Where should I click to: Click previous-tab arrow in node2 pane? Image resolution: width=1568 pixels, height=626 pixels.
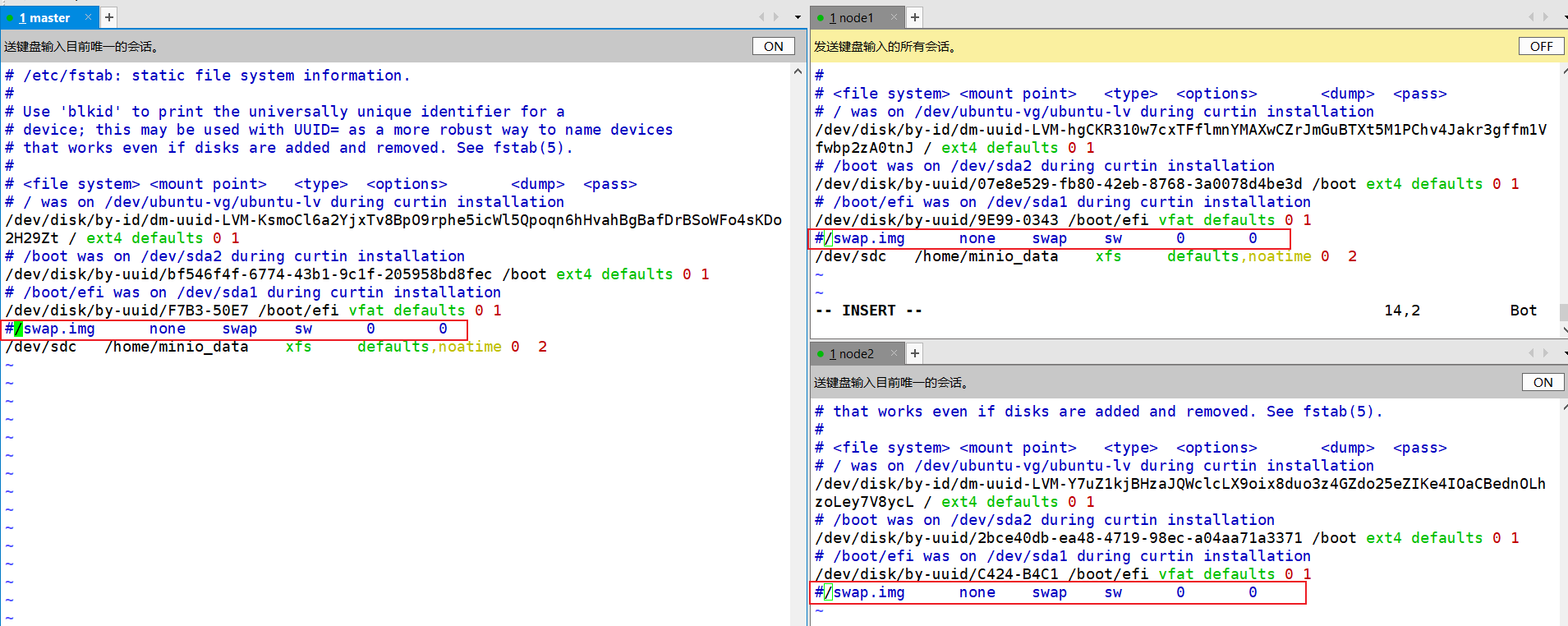(x=1531, y=353)
